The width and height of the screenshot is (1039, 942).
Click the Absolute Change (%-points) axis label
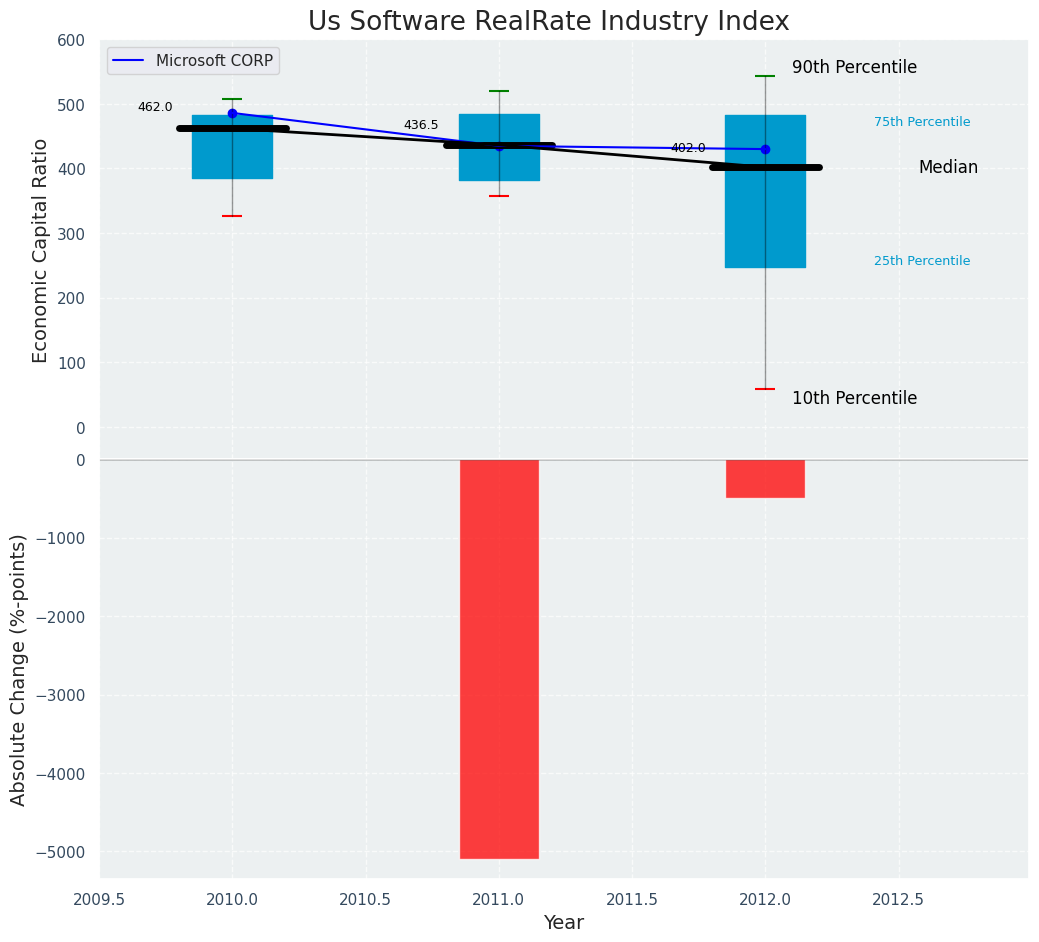click(19, 669)
